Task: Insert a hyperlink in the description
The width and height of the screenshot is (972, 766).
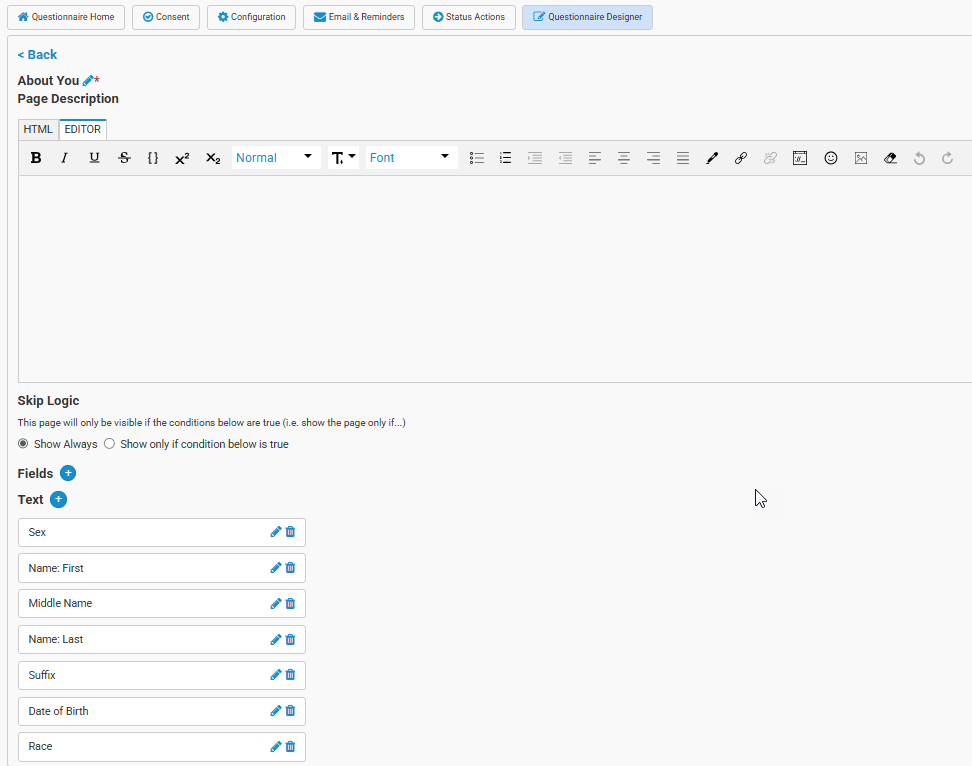Action: 741,158
